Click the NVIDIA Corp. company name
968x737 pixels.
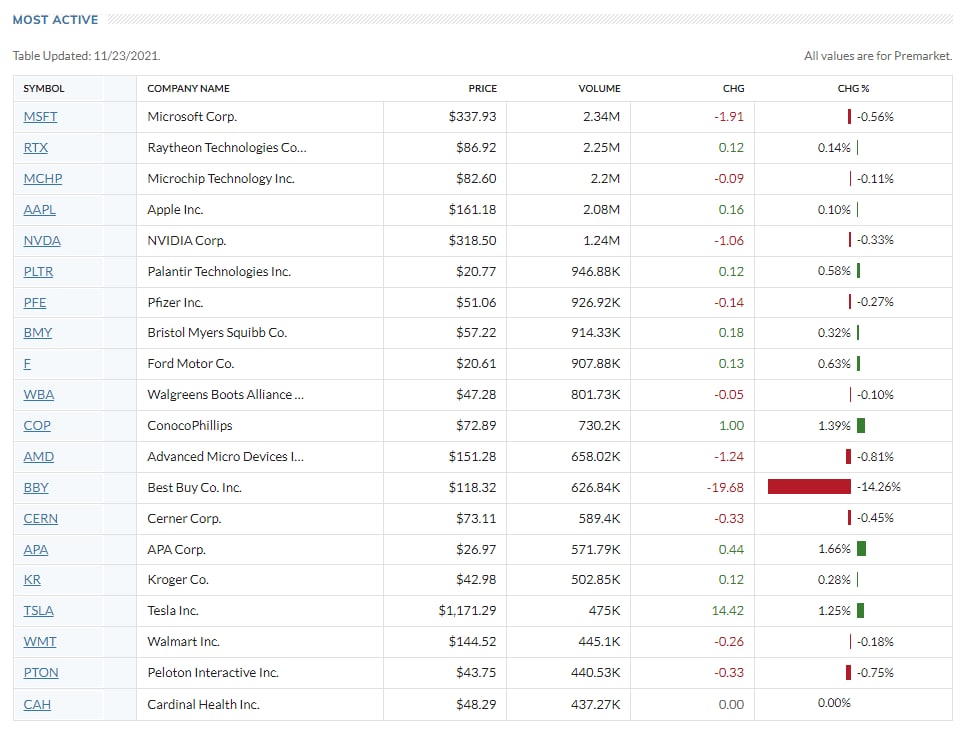186,240
